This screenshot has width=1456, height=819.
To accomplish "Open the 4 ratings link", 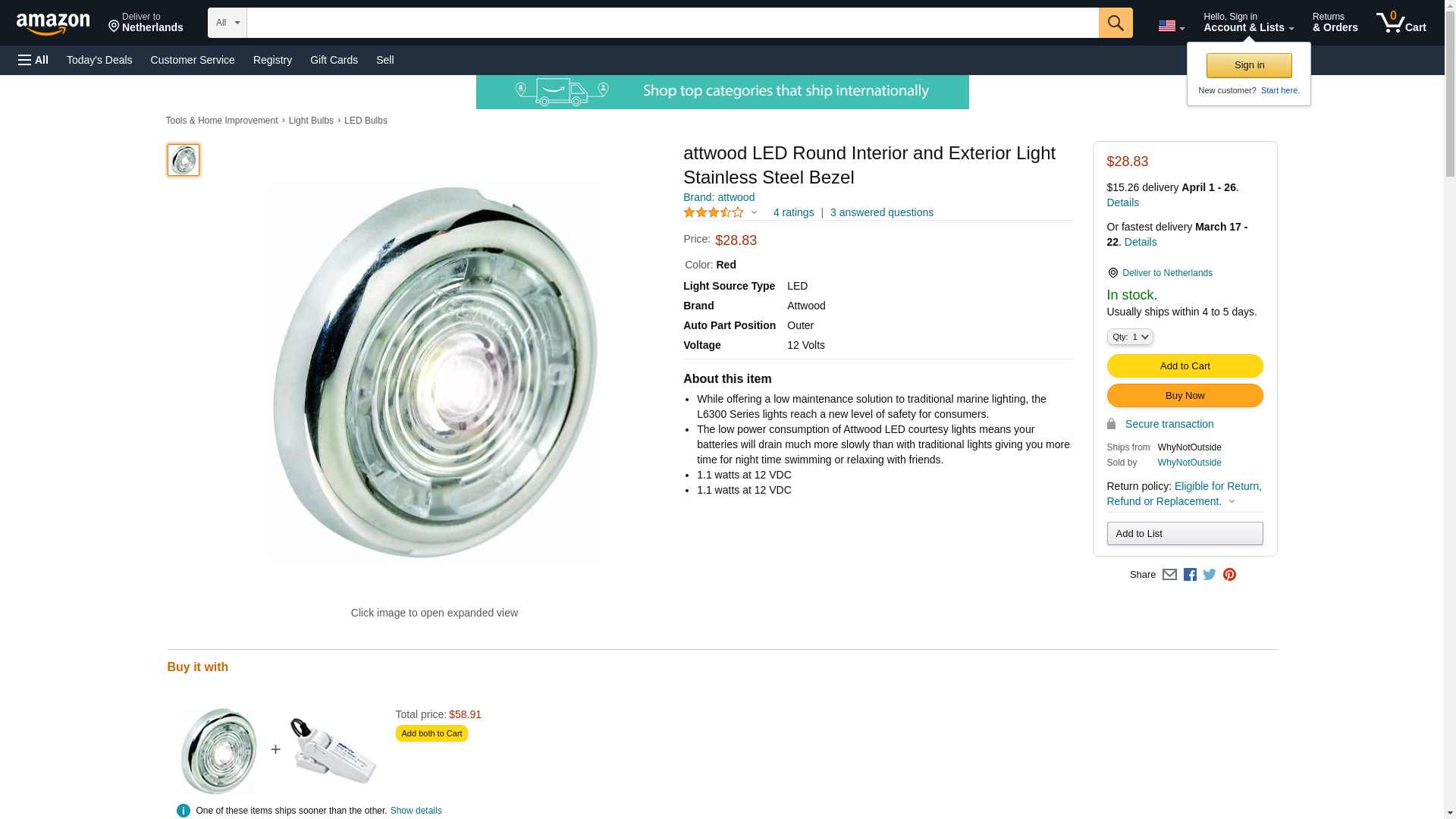I will coord(793,213).
